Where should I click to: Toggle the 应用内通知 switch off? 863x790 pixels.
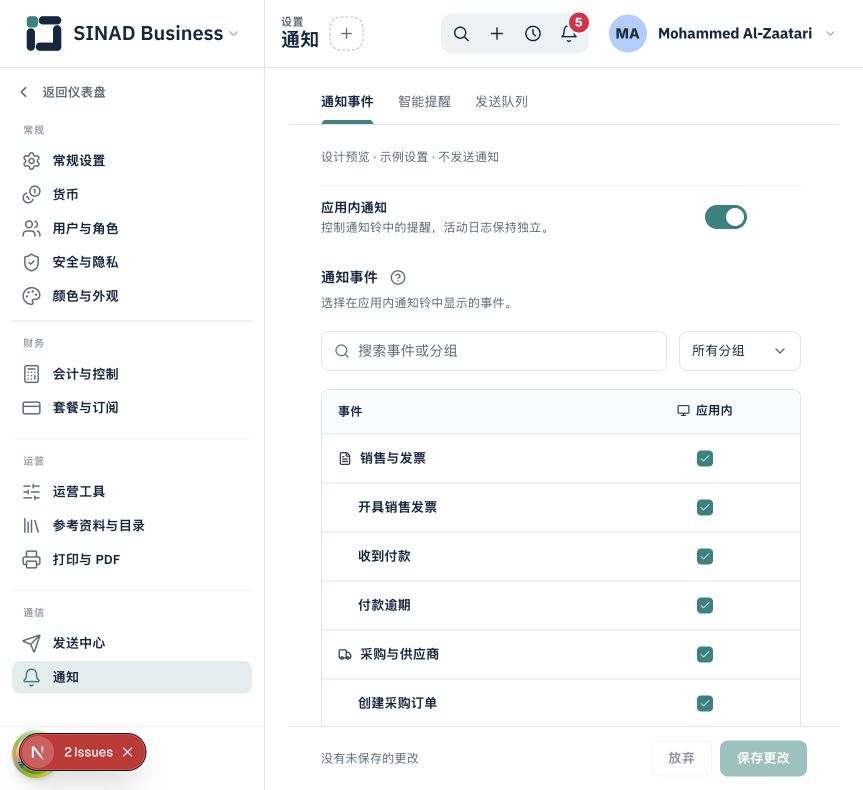pos(726,217)
